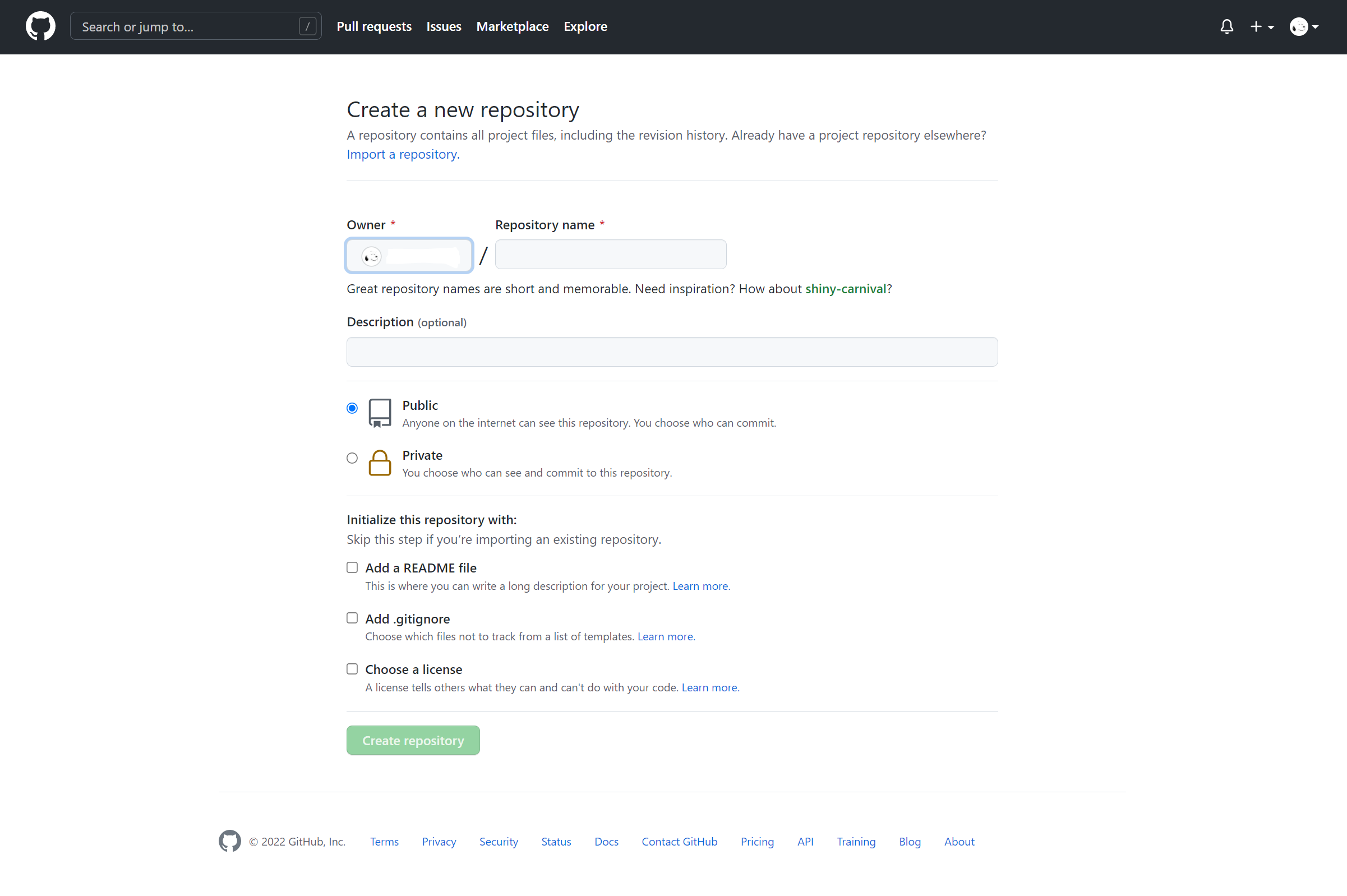Viewport: 1347px width, 896px height.
Task: Expand the caret next to the avatar
Action: pos(1316,27)
